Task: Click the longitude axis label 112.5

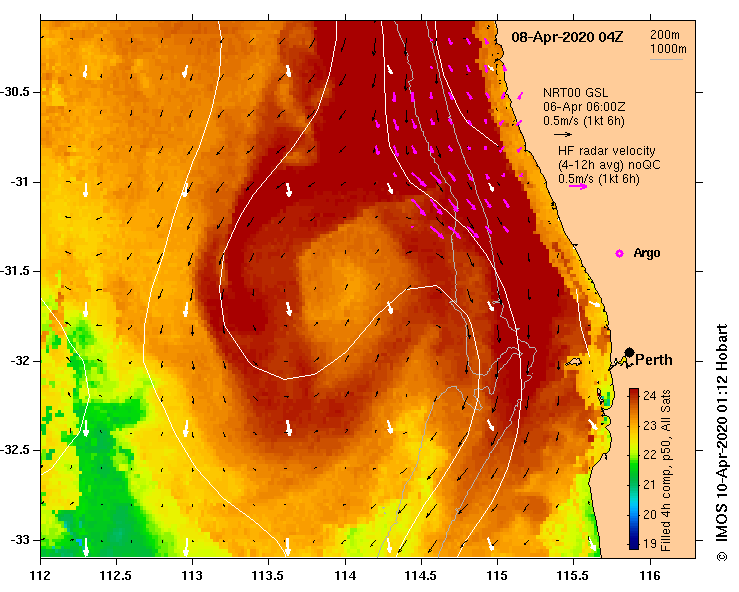Action: (x=116, y=576)
